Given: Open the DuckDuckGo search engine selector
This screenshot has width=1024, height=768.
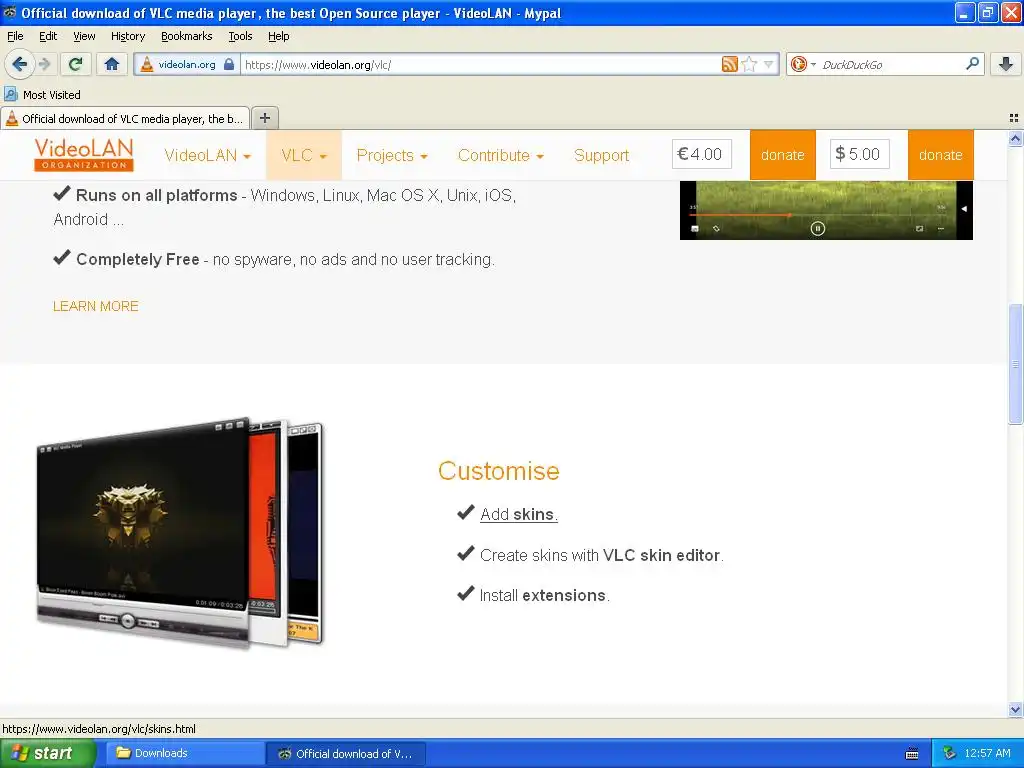Looking at the screenshot, I should [803, 64].
